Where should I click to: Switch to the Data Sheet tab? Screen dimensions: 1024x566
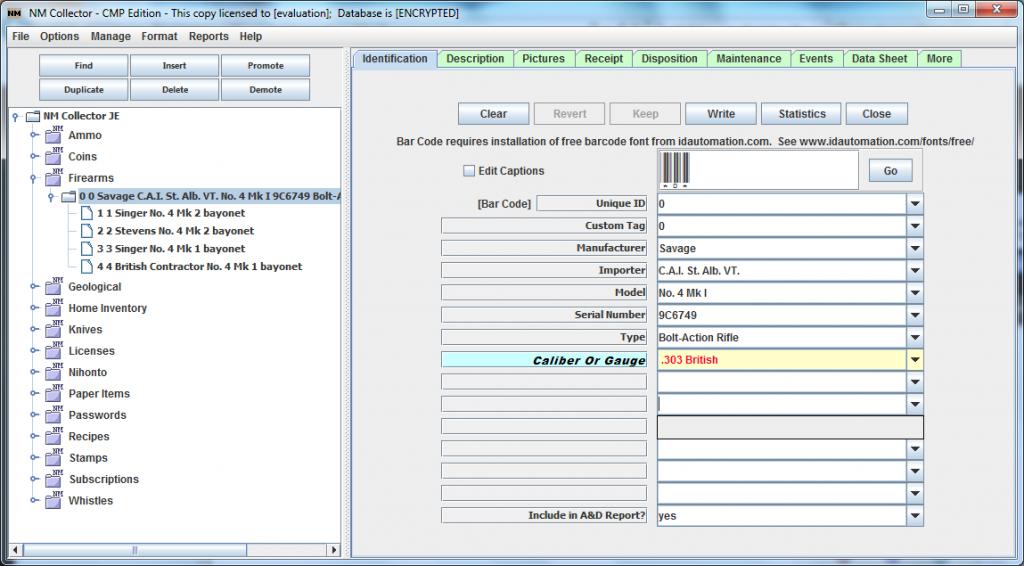pos(880,59)
